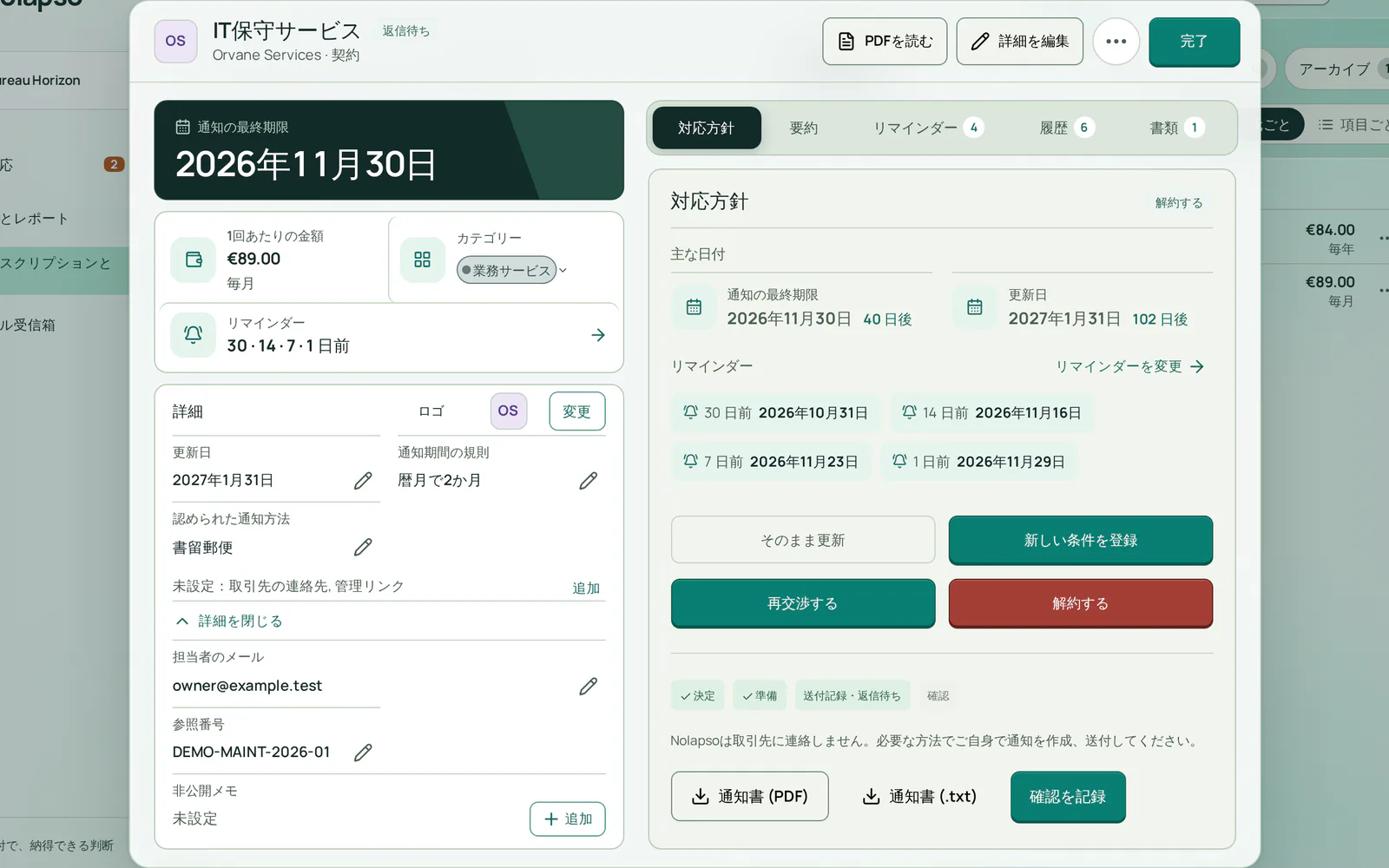Click the PDFを読む button
Screen dimensions: 1389x868
click(x=885, y=42)
